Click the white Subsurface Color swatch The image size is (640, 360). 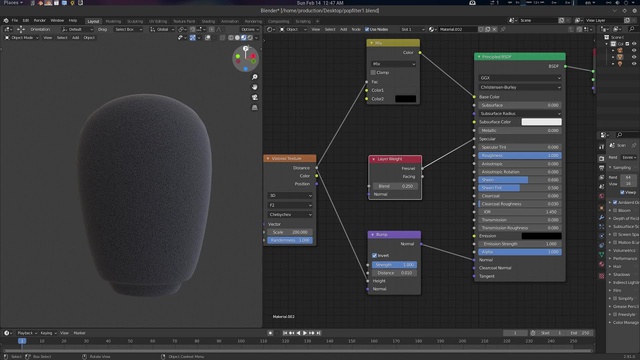(541, 122)
